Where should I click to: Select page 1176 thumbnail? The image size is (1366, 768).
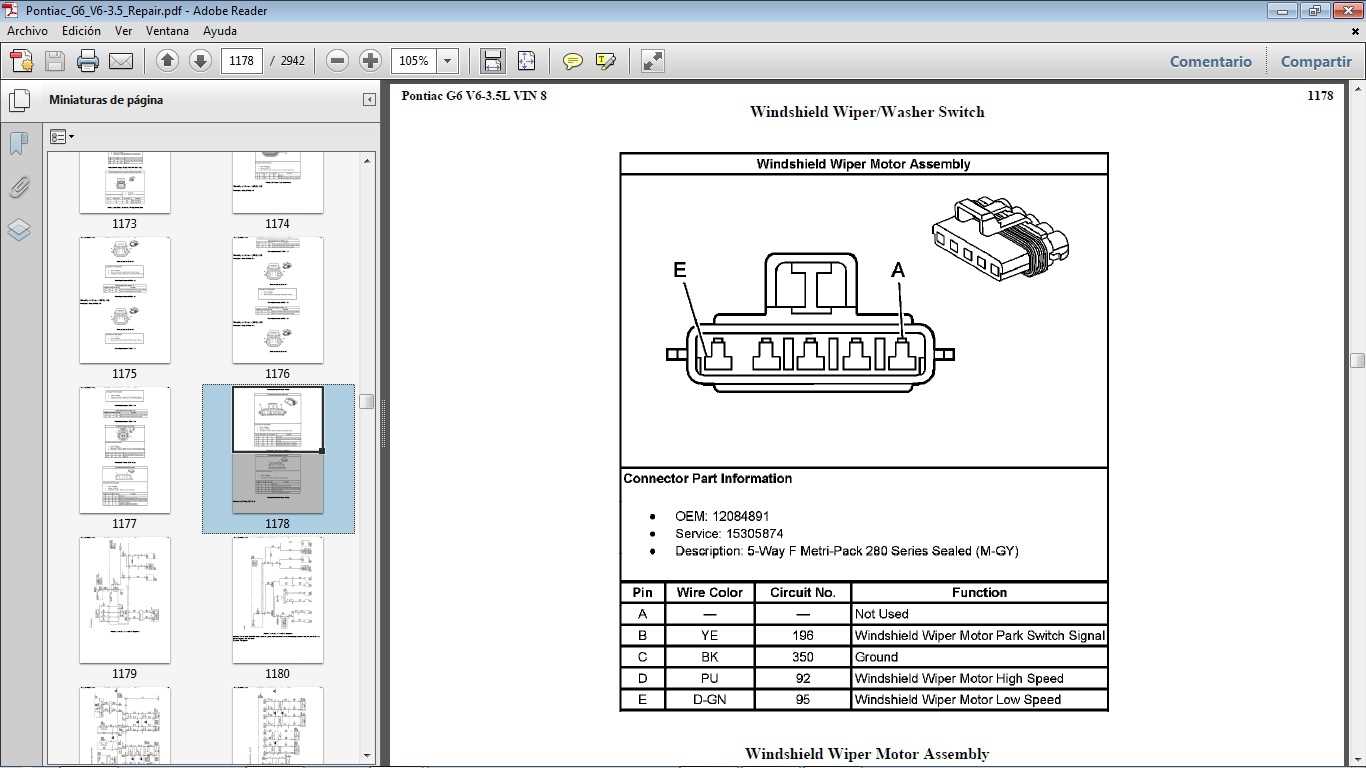coord(278,300)
